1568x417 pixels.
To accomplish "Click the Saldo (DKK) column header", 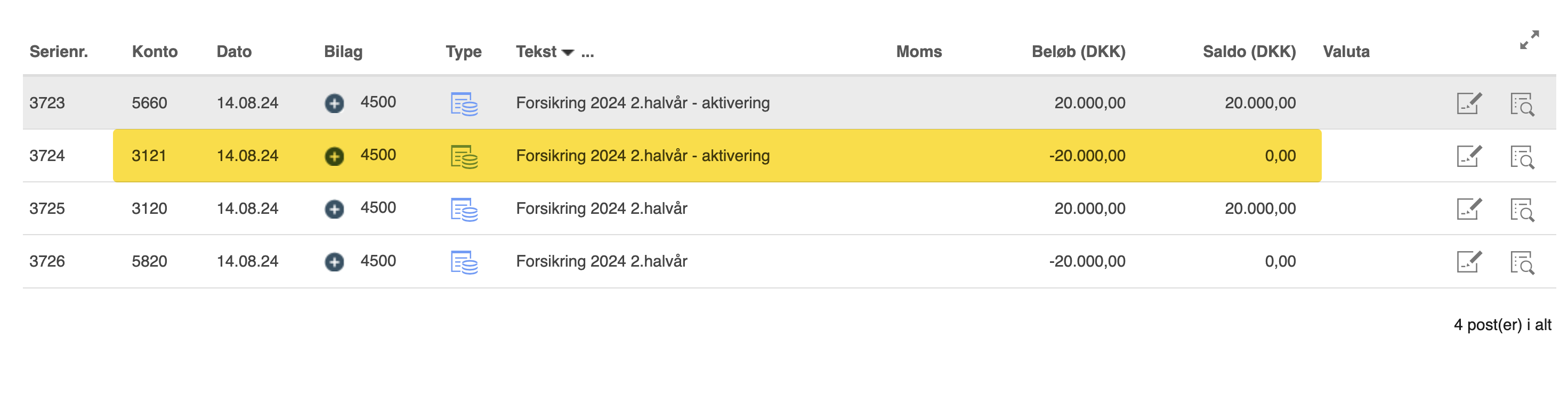I will [x=1249, y=52].
